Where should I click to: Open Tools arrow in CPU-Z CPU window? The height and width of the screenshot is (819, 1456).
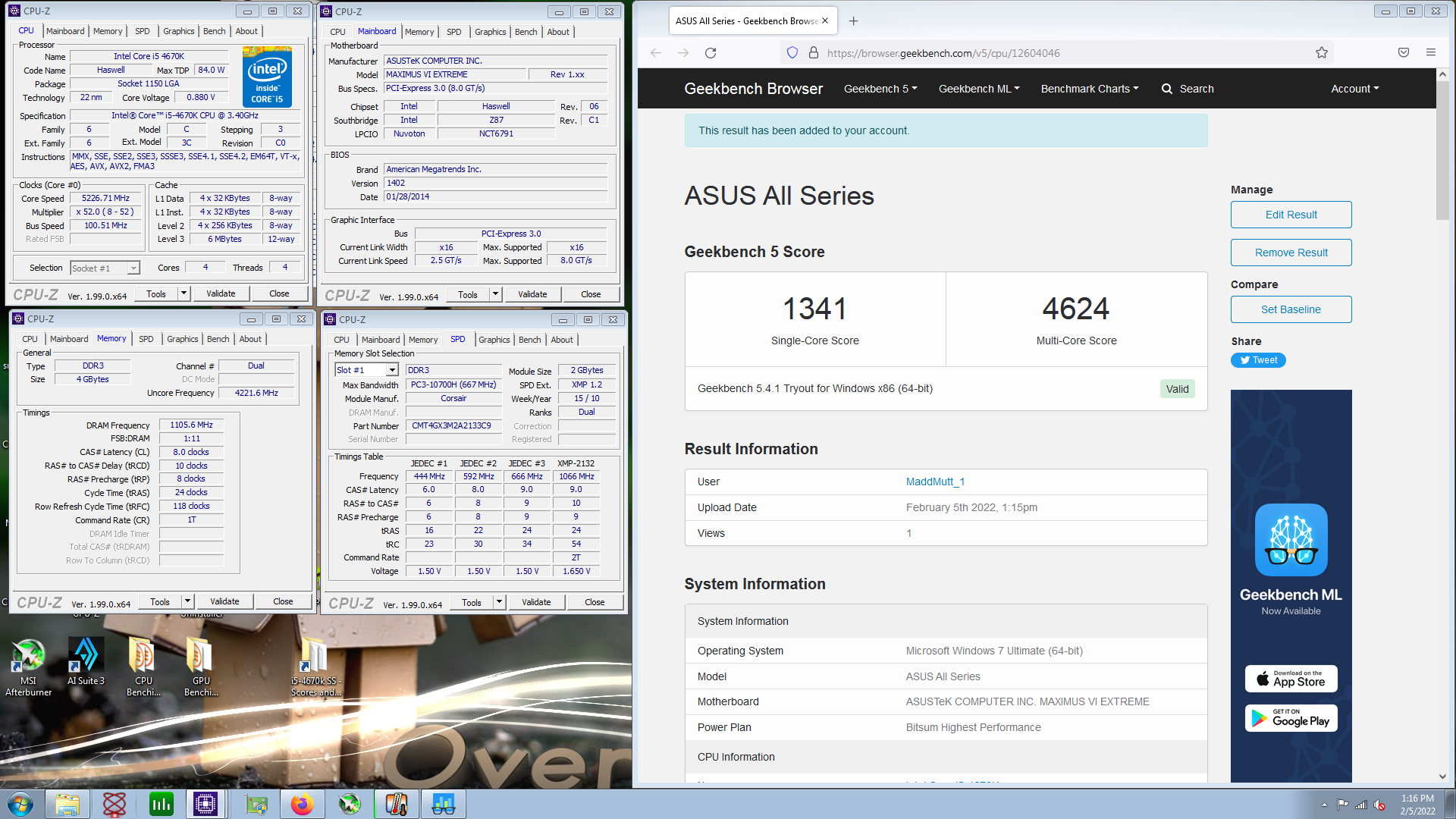tap(184, 293)
